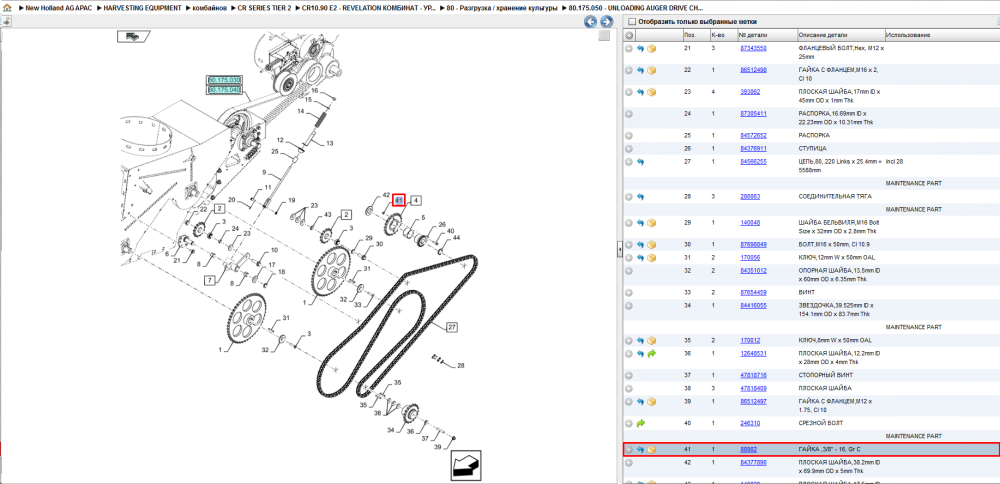Image resolution: width=1000 pixels, height=484 pixels.
Task: Open part number link 87343558
Action: 753,48
